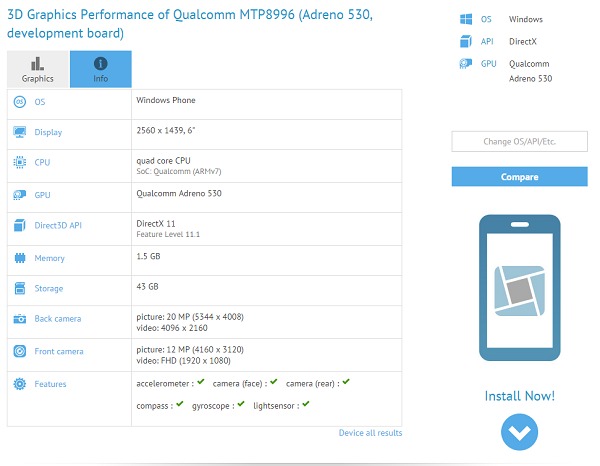Viewport: 600px width, 466px height.
Task: Click the Memory chip icon
Action: tap(20, 258)
